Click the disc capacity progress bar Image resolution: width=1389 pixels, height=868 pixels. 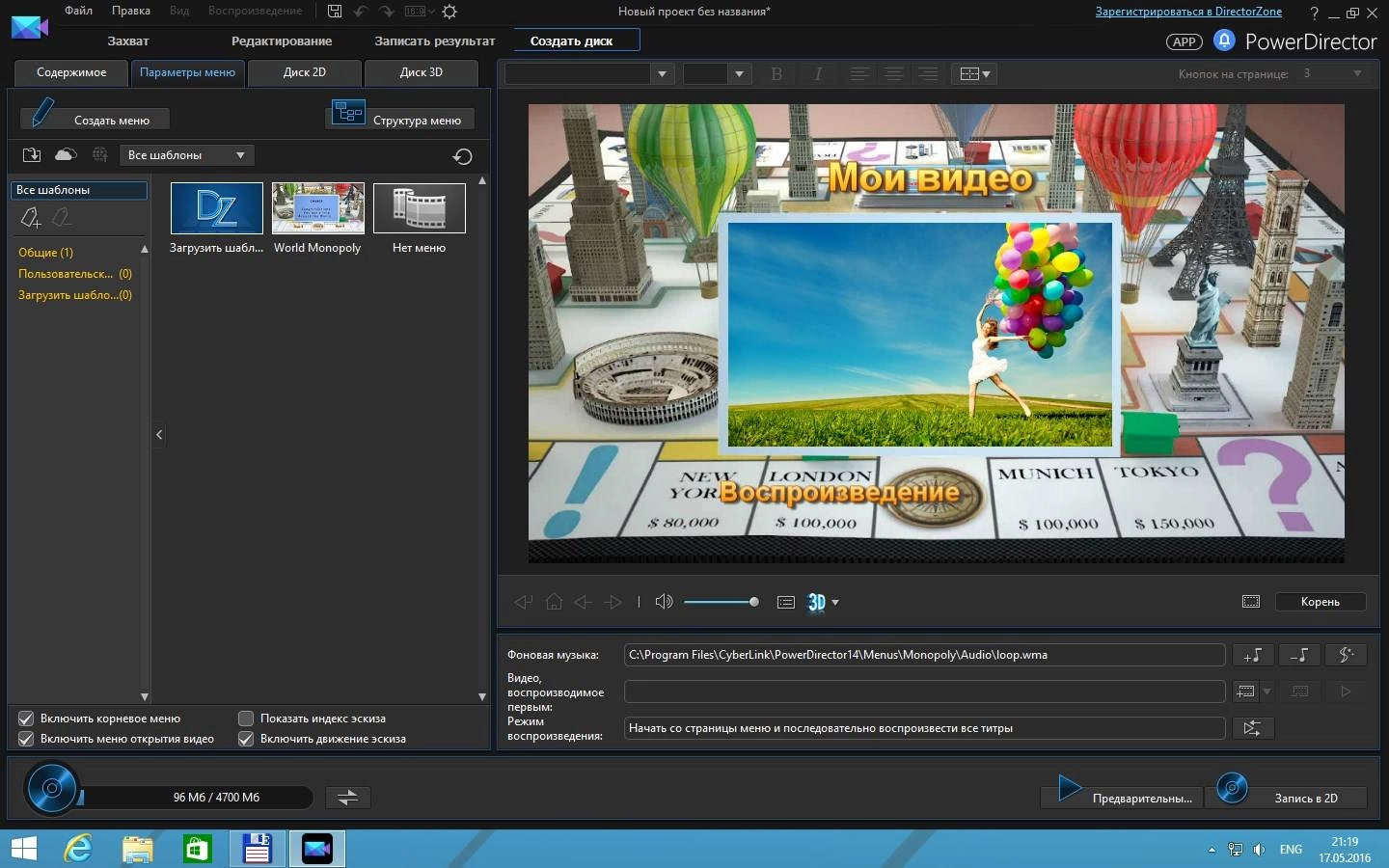point(194,797)
